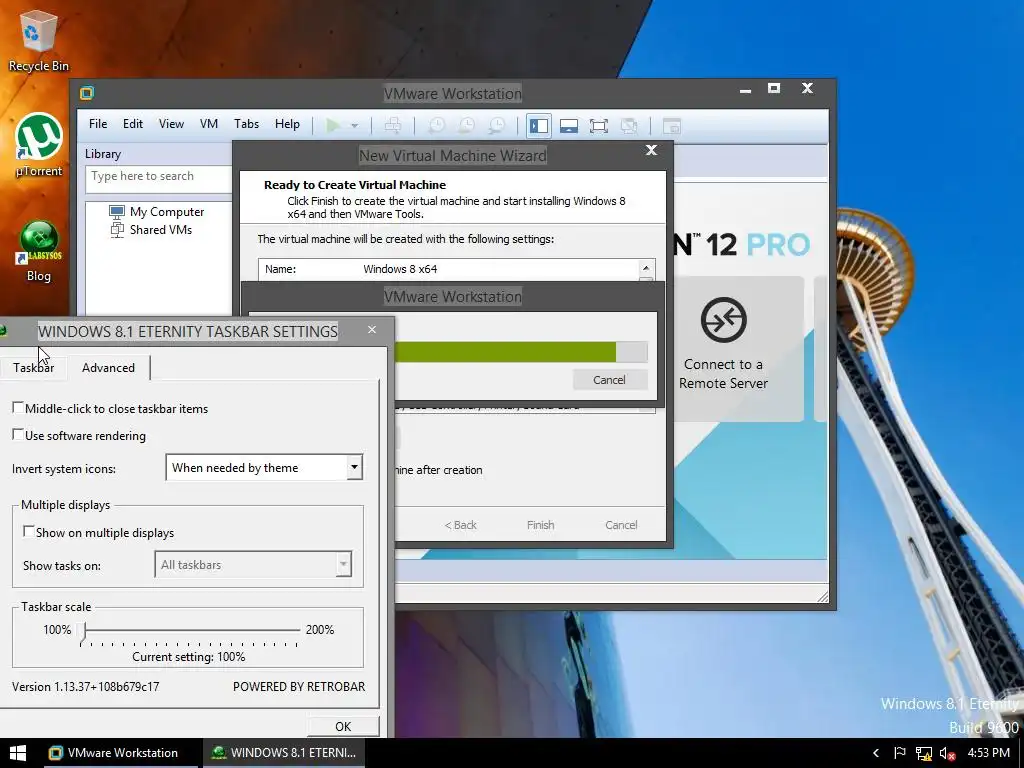Click POWERED BY RETROBAR text
1024x768 pixels.
pos(299,687)
